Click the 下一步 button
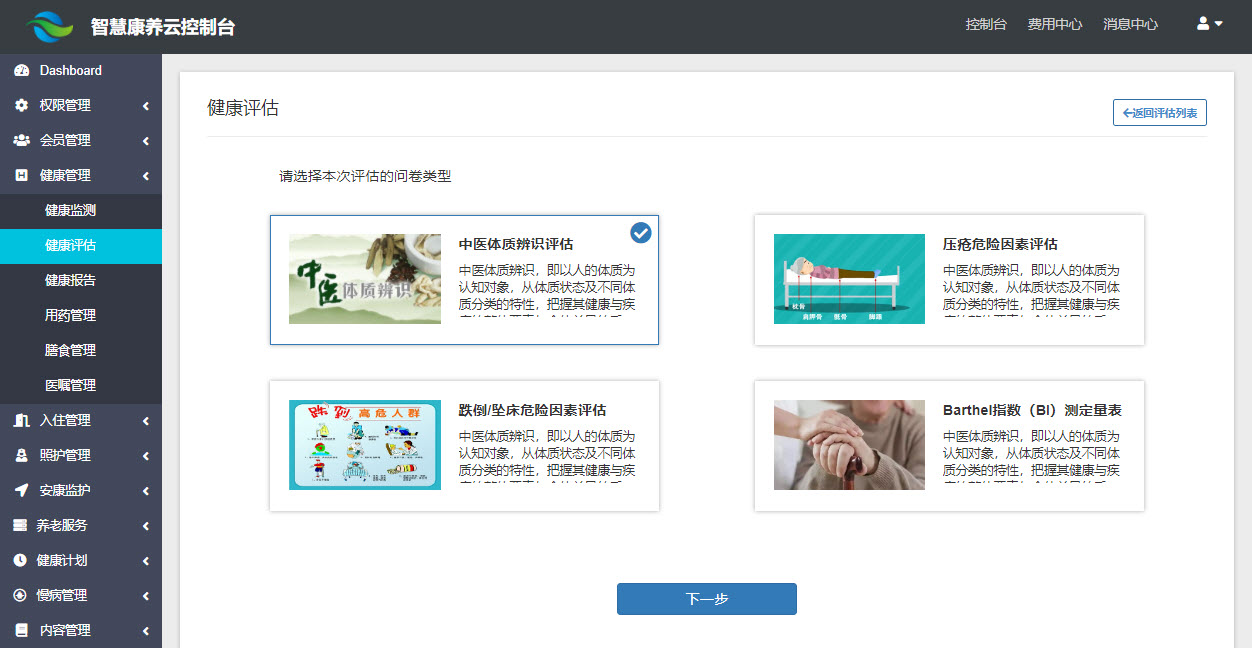Viewport: 1252px width, 648px height. [x=706, y=599]
